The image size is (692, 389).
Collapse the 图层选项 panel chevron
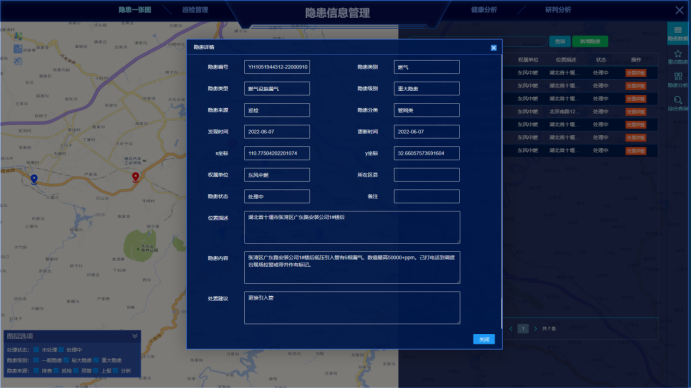click(135, 336)
